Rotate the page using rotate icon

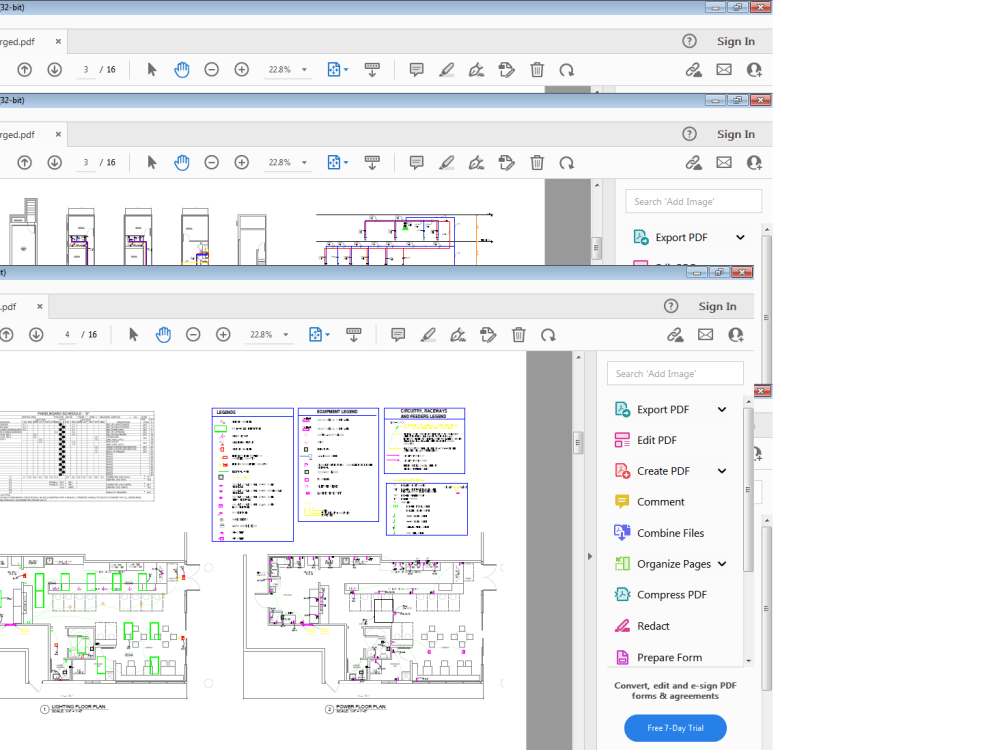point(547,334)
